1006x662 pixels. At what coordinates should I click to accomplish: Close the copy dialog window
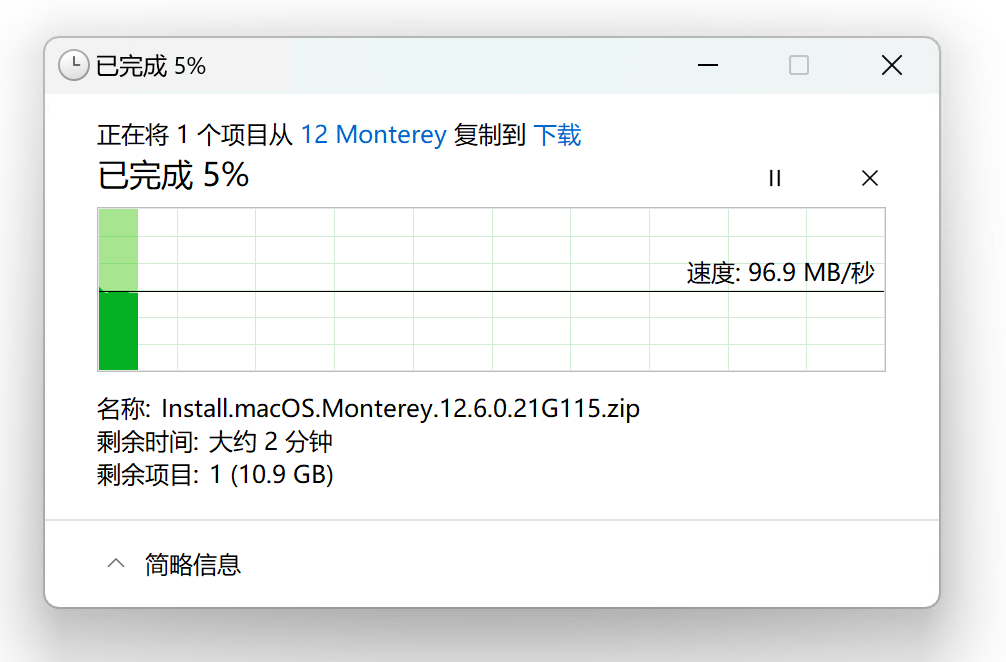pos(891,66)
